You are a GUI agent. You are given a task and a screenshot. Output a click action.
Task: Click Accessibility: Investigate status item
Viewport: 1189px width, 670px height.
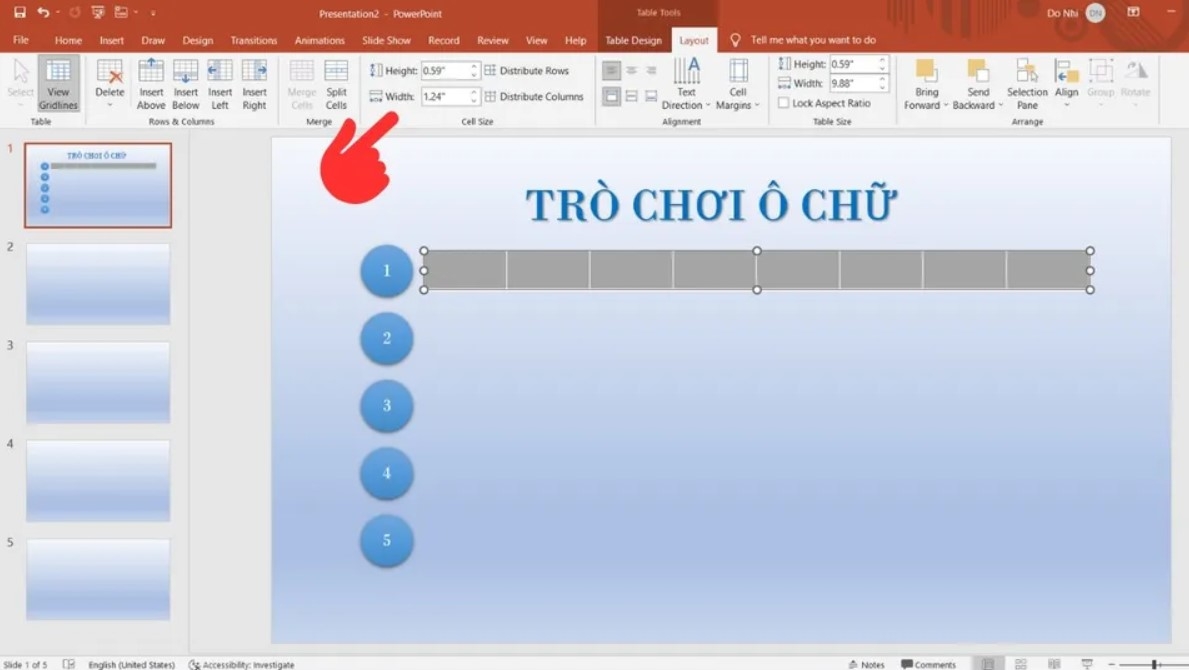coord(242,664)
